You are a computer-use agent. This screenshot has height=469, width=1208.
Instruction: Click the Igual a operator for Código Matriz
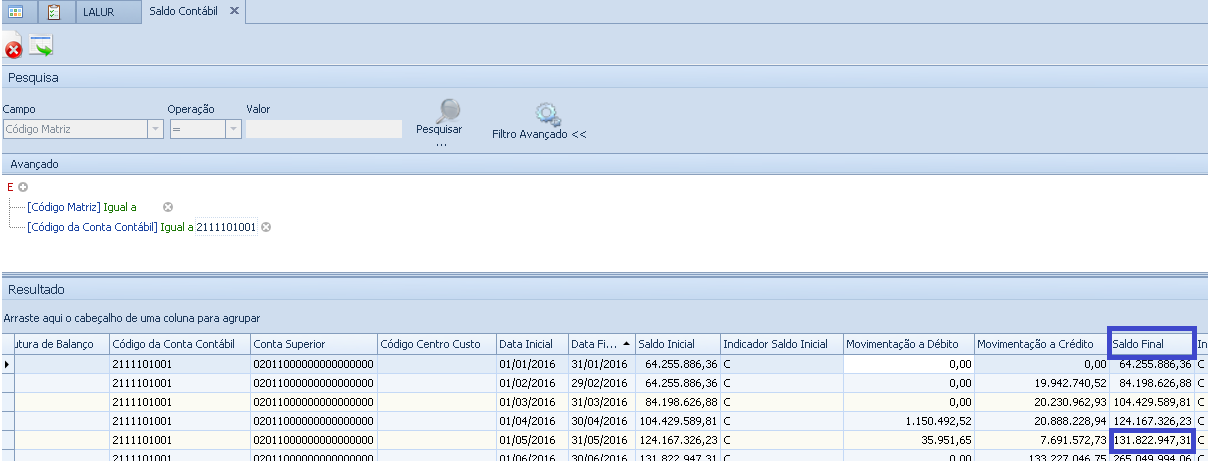pyautogui.click(x=120, y=207)
